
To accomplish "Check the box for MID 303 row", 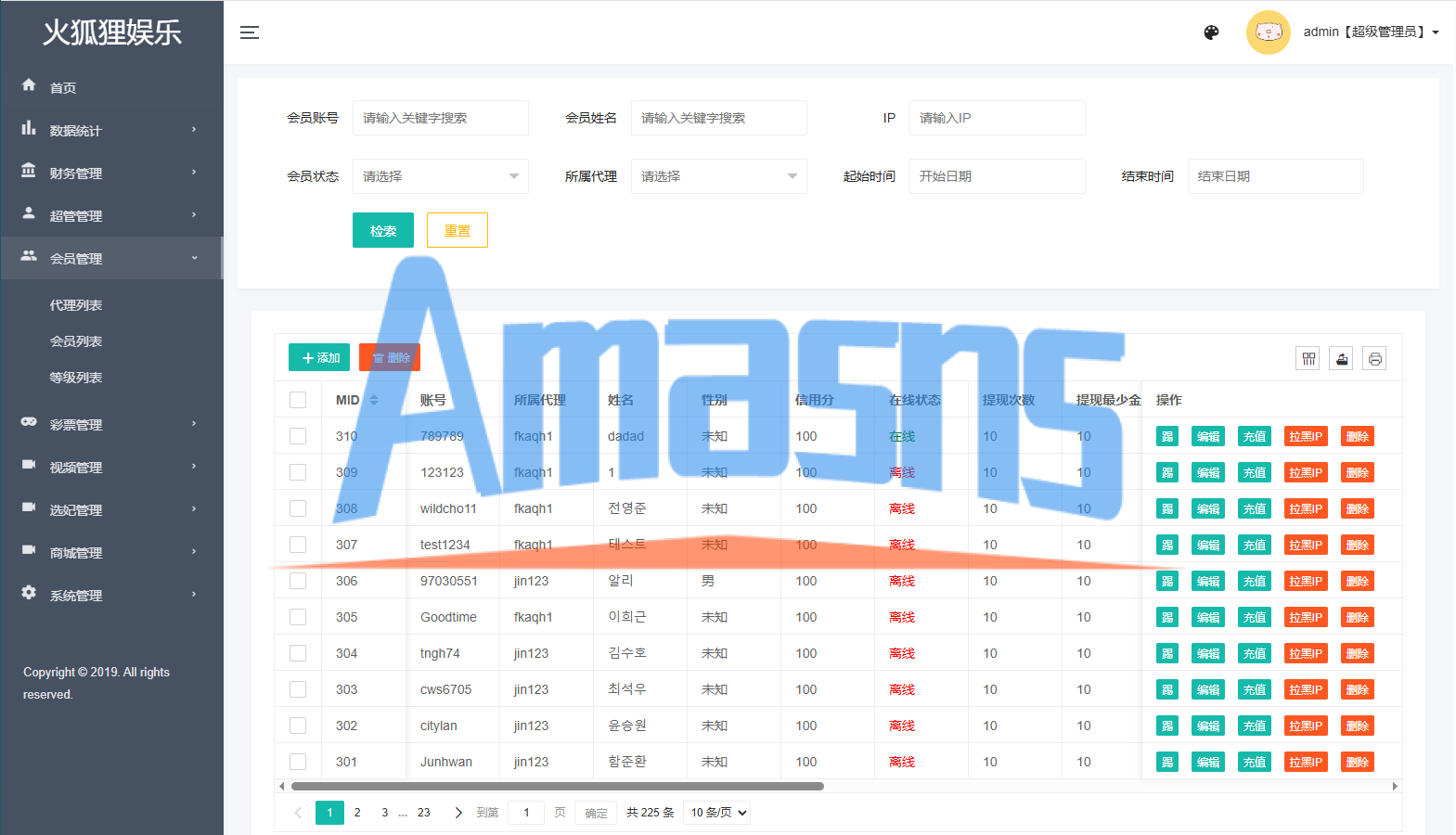I will click(x=298, y=689).
